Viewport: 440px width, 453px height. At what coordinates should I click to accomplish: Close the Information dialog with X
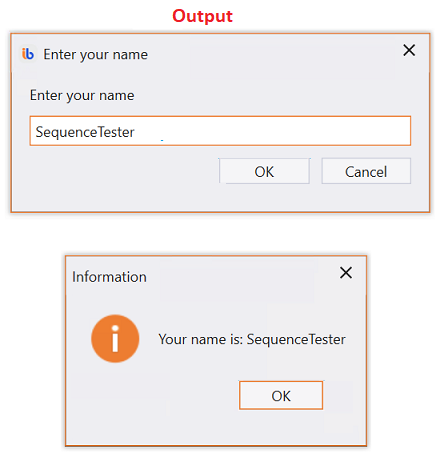tap(346, 273)
